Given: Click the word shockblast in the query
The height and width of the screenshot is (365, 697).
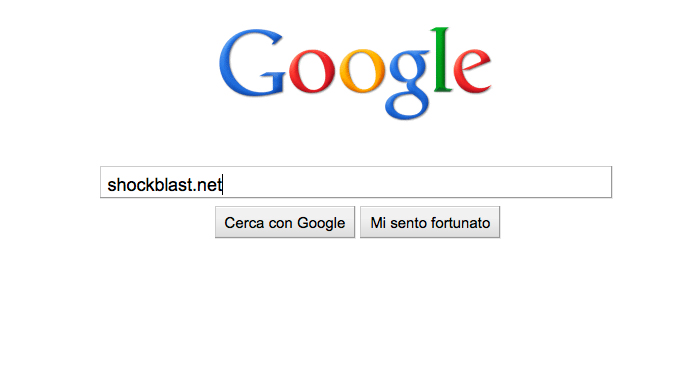Looking at the screenshot, I should click(149, 185).
